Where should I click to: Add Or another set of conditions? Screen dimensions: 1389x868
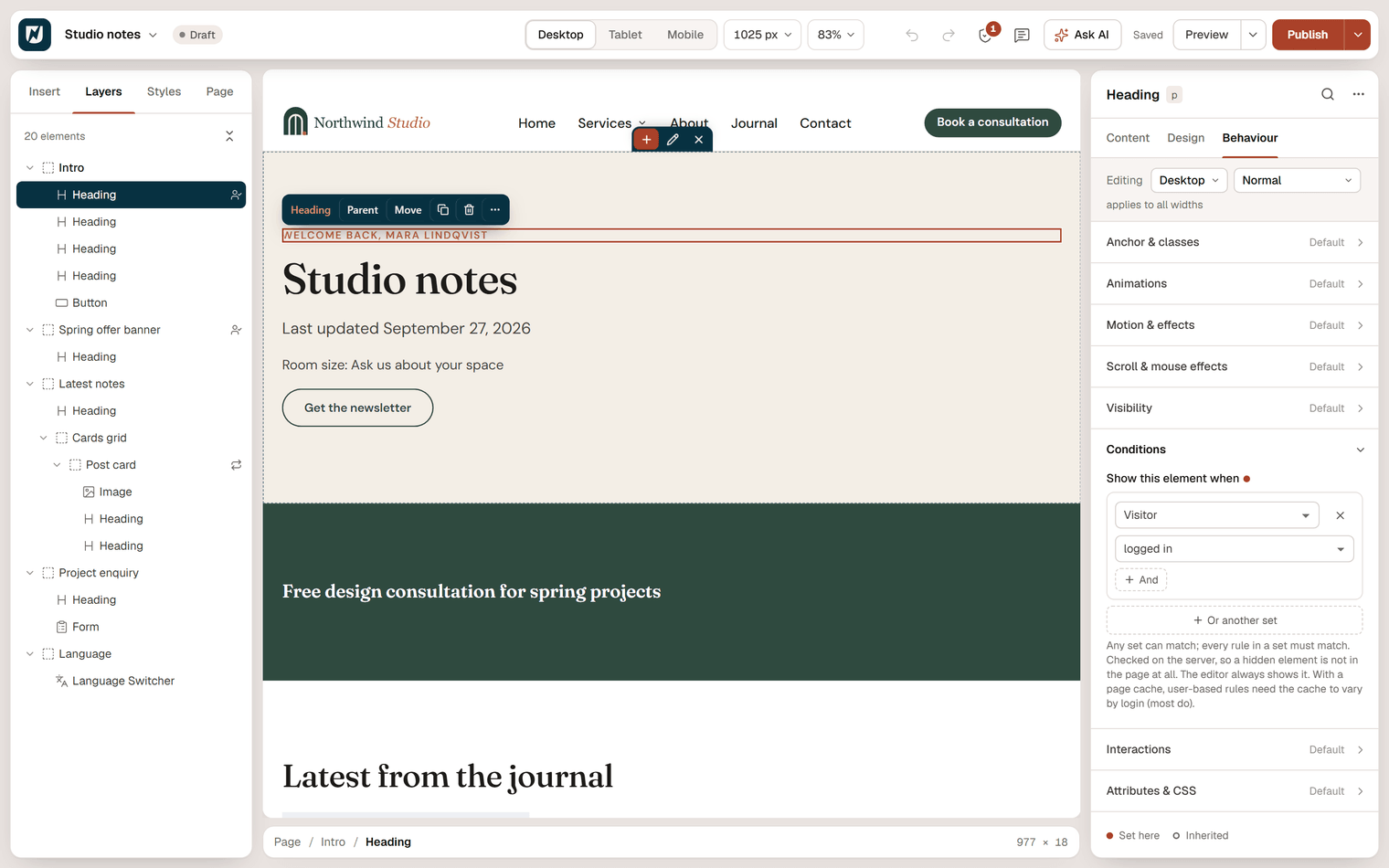pos(1235,620)
